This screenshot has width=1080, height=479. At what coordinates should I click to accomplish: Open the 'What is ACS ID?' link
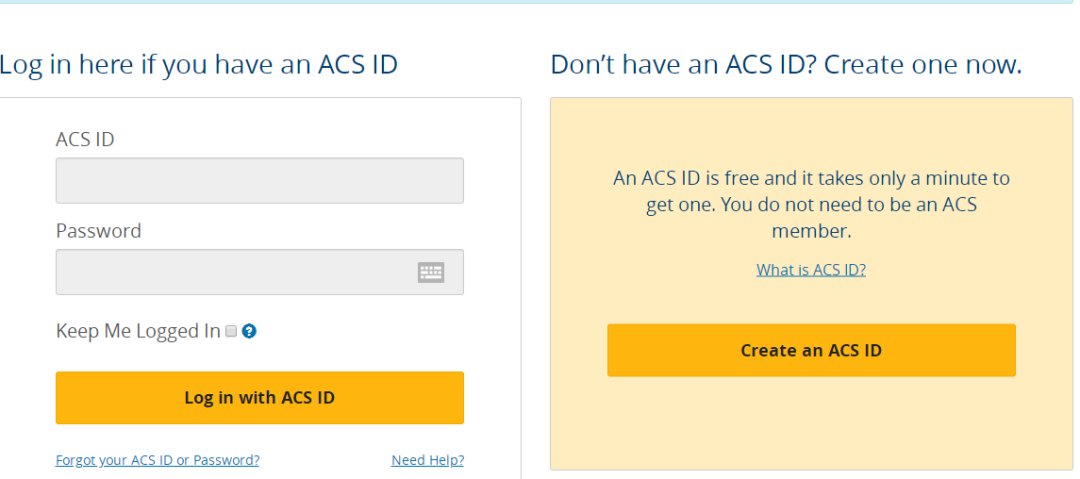tap(811, 270)
